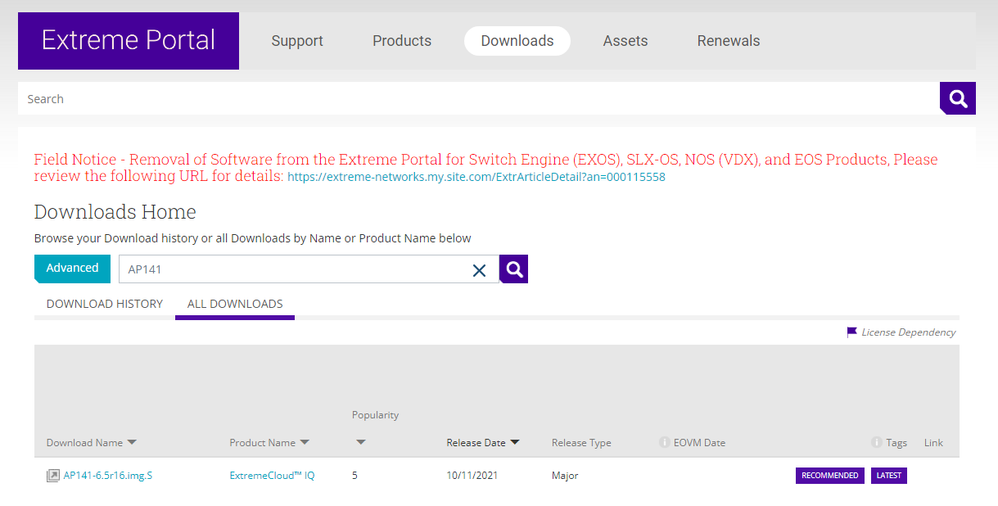Open the ExtremeCloud IQ product link

click(272, 476)
